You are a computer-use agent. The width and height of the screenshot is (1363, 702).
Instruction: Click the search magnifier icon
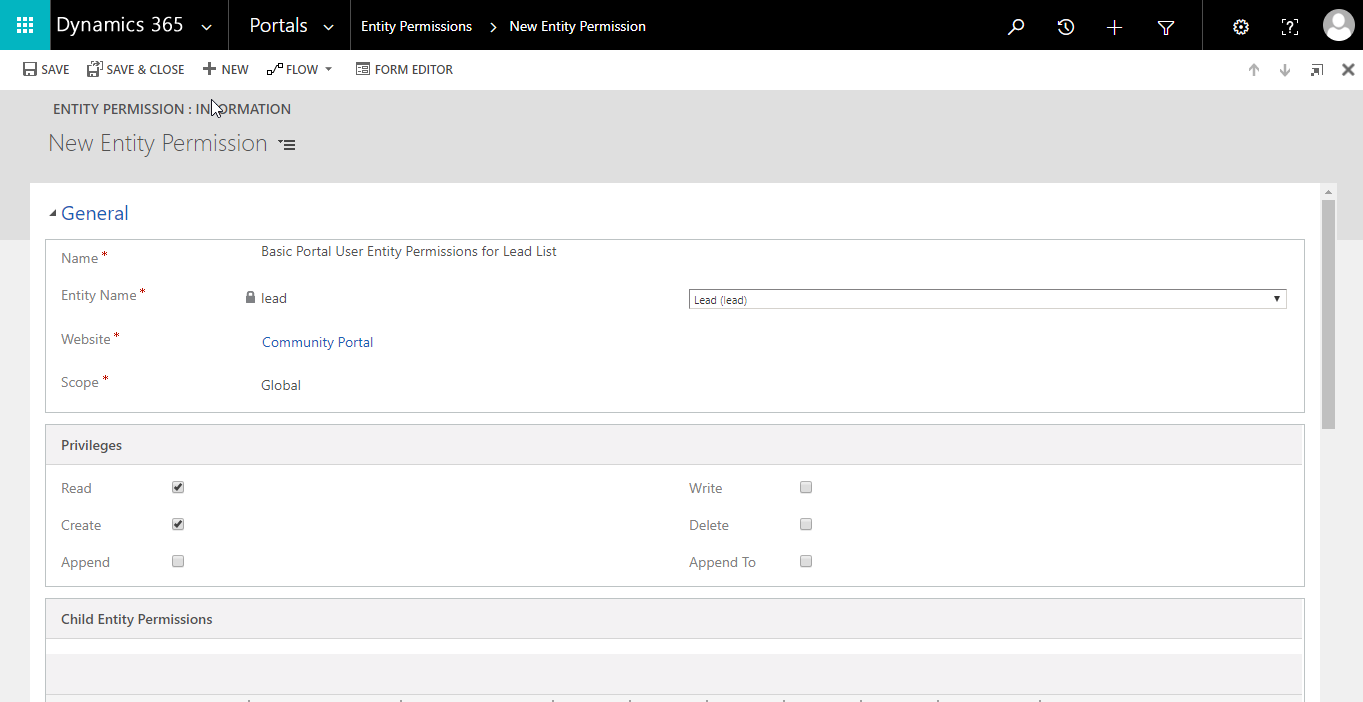coord(1016,27)
